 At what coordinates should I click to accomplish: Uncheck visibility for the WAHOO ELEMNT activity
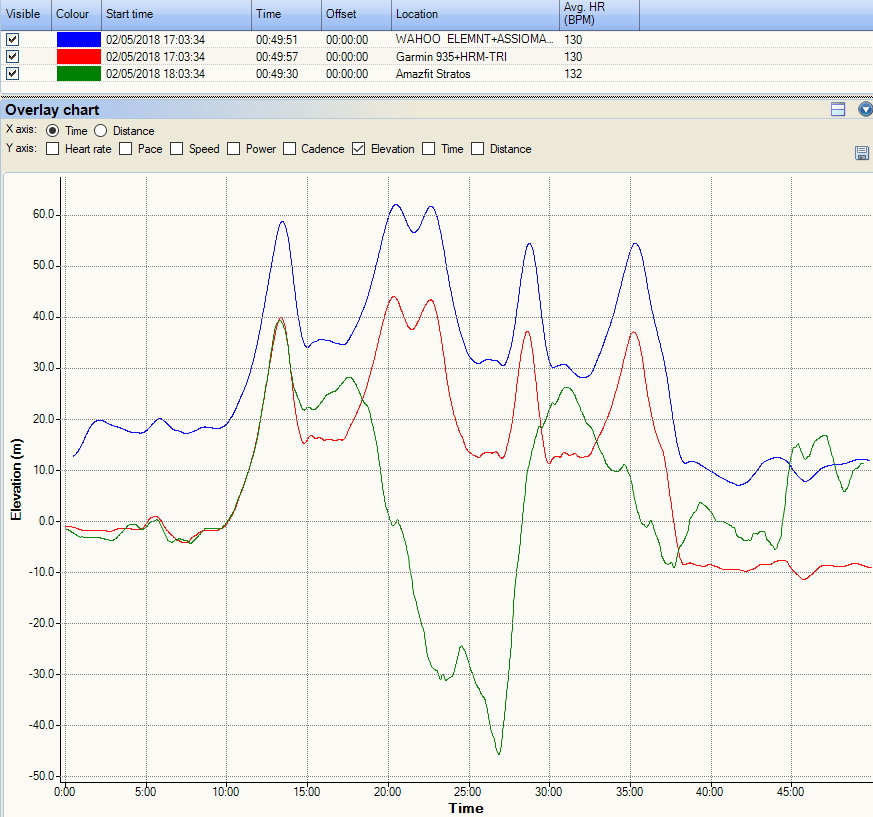[x=12, y=39]
